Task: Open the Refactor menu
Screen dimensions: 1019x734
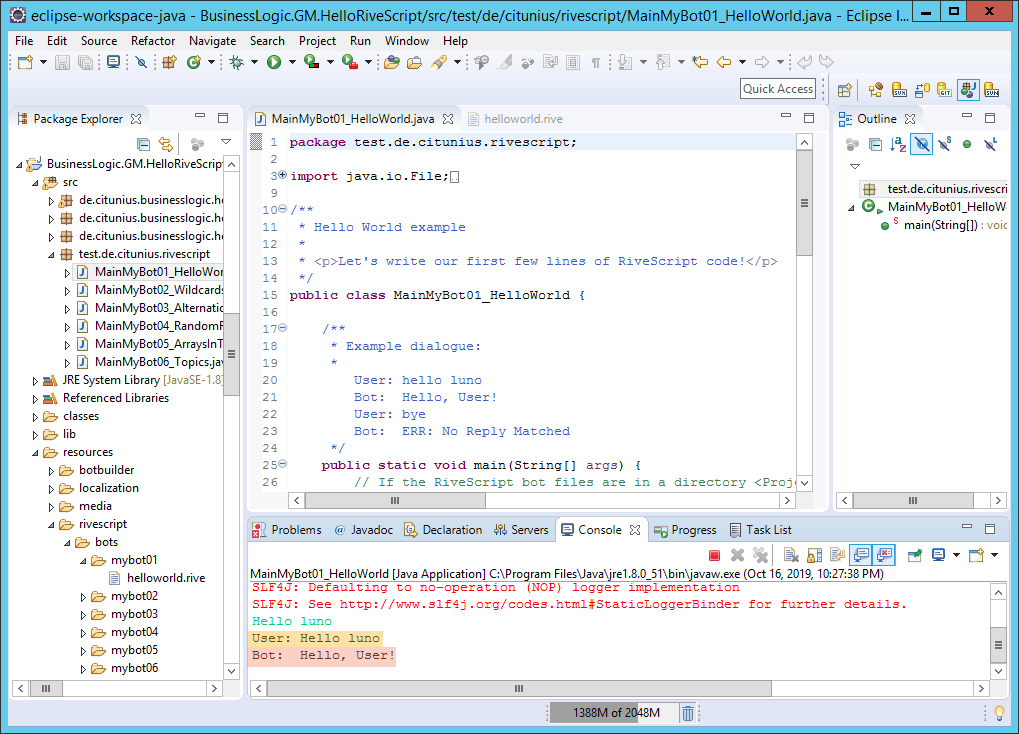Action: coord(152,41)
